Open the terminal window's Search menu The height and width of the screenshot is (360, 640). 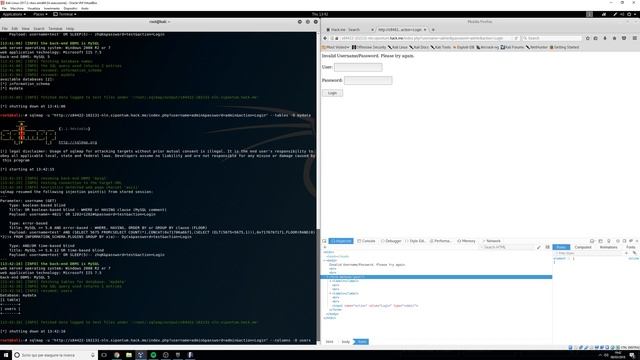click(39, 29)
